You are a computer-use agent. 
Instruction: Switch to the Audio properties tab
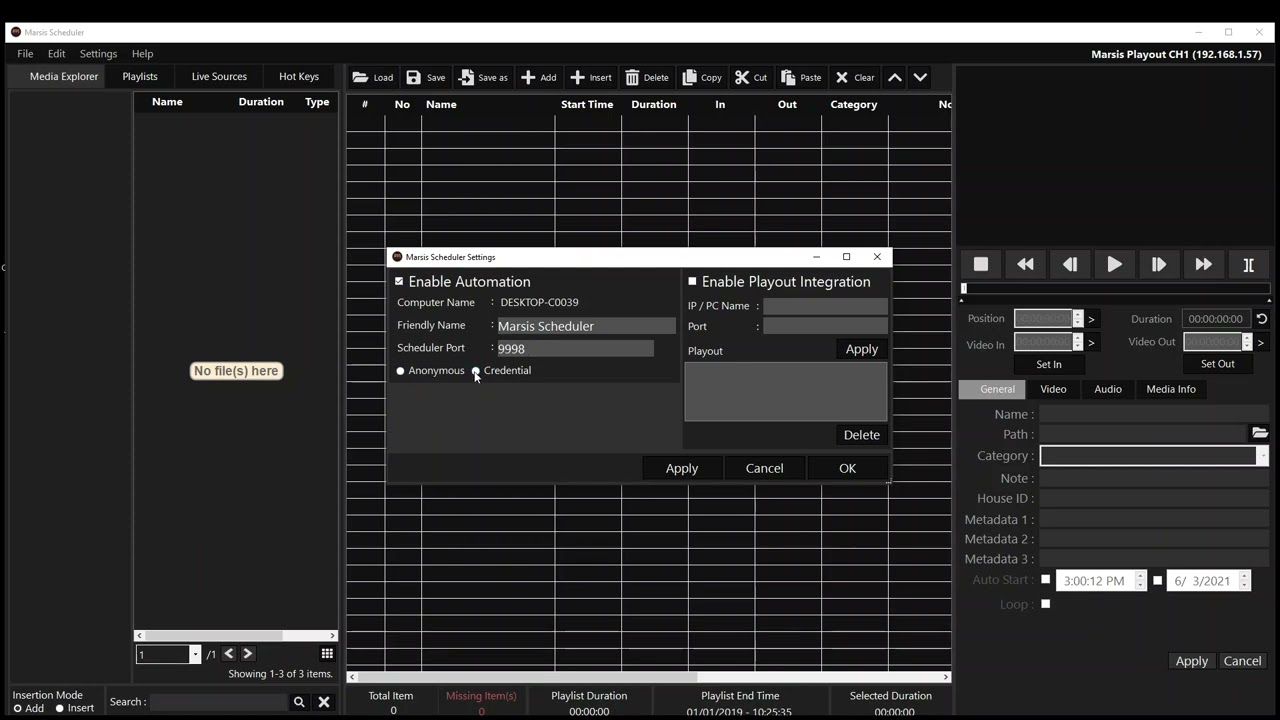pyautogui.click(x=1108, y=389)
